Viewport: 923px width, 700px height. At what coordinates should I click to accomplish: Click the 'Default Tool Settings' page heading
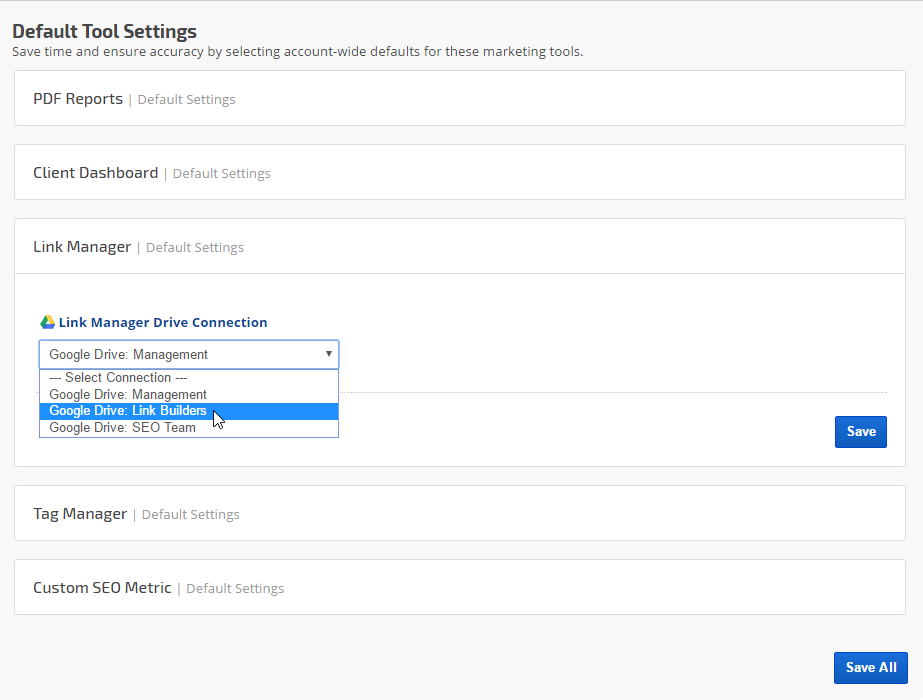pyautogui.click(x=104, y=32)
